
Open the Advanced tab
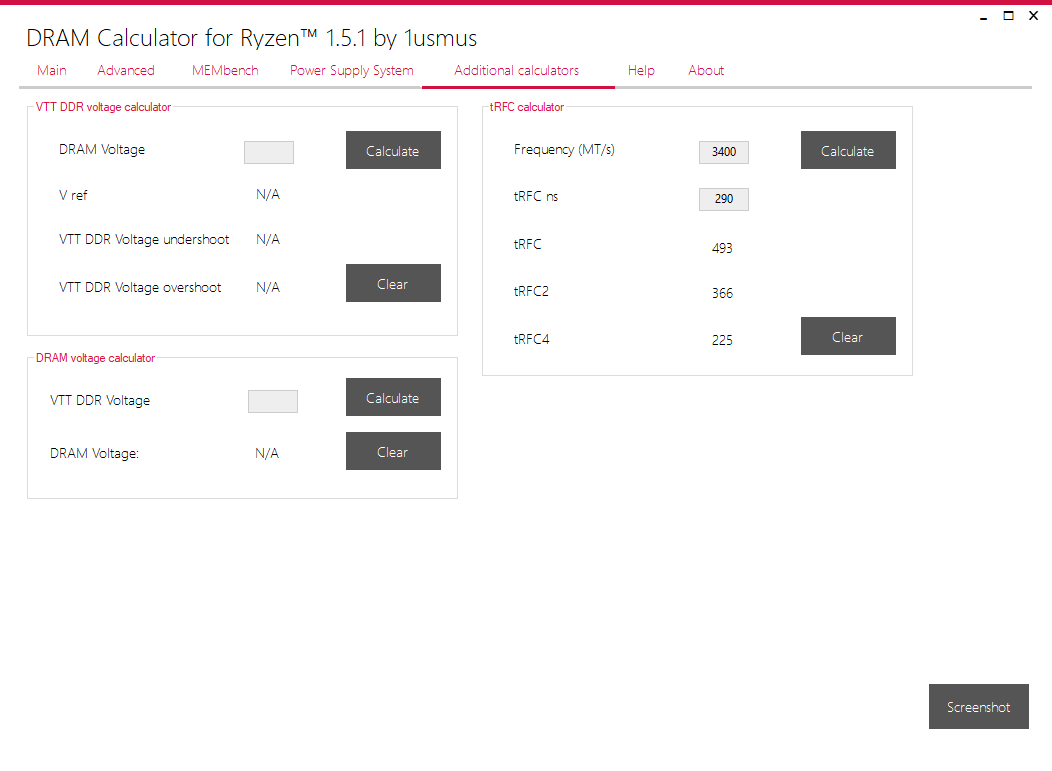pos(125,70)
